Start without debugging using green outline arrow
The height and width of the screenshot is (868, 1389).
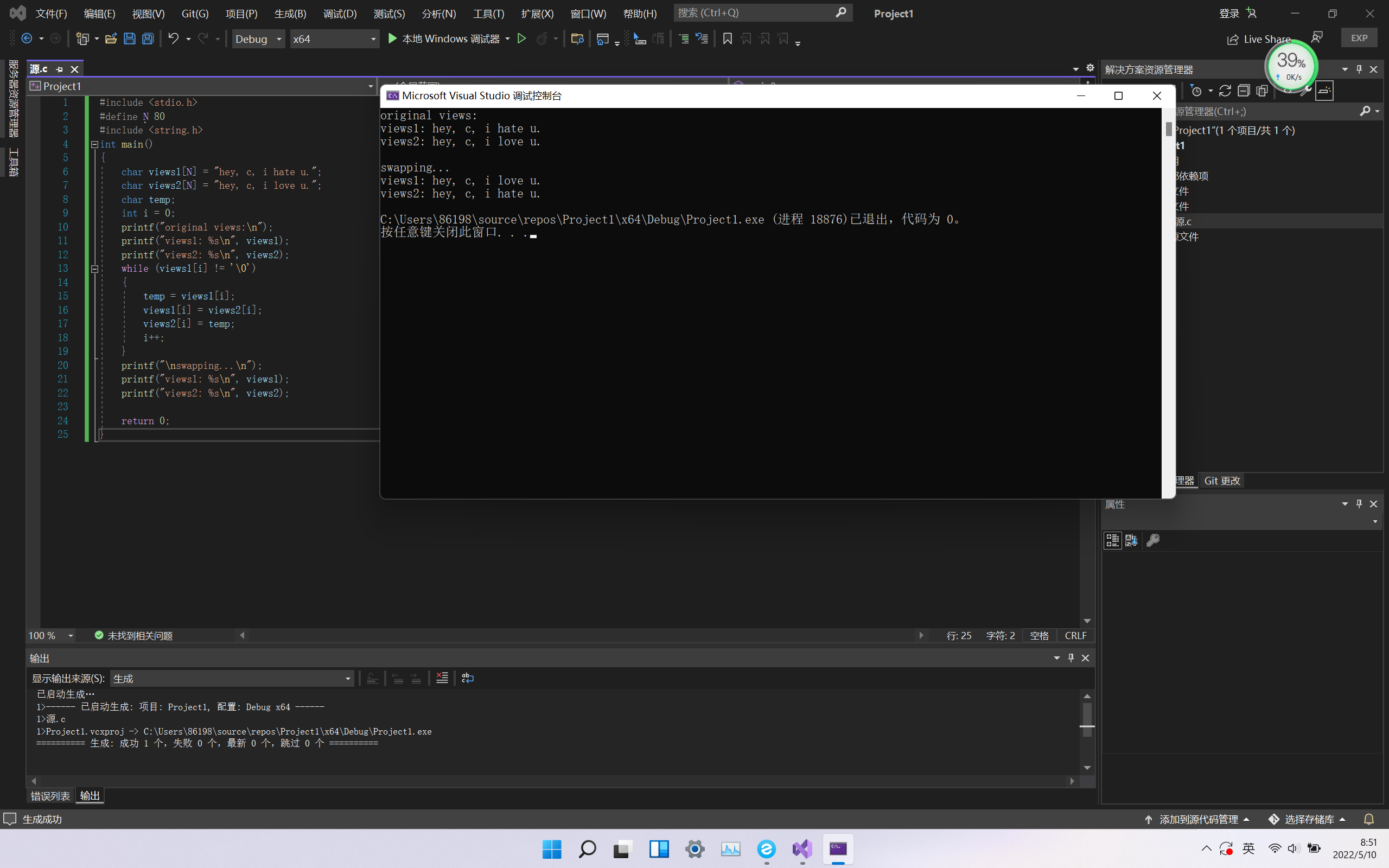pos(521,39)
